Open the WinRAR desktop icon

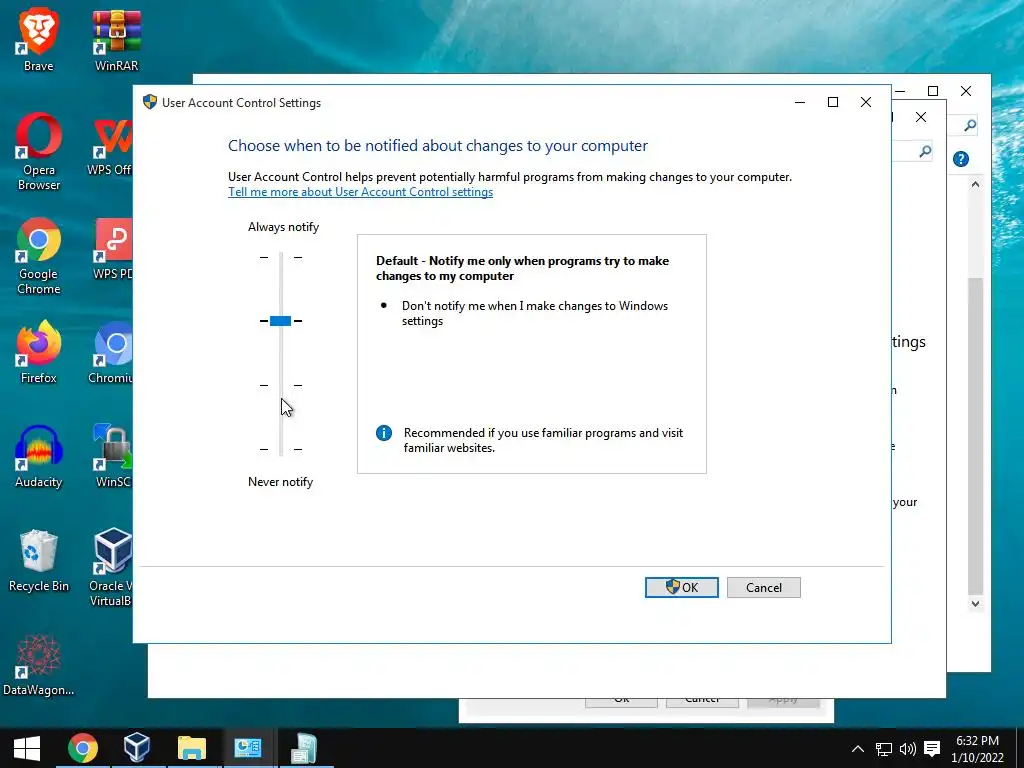point(116,39)
